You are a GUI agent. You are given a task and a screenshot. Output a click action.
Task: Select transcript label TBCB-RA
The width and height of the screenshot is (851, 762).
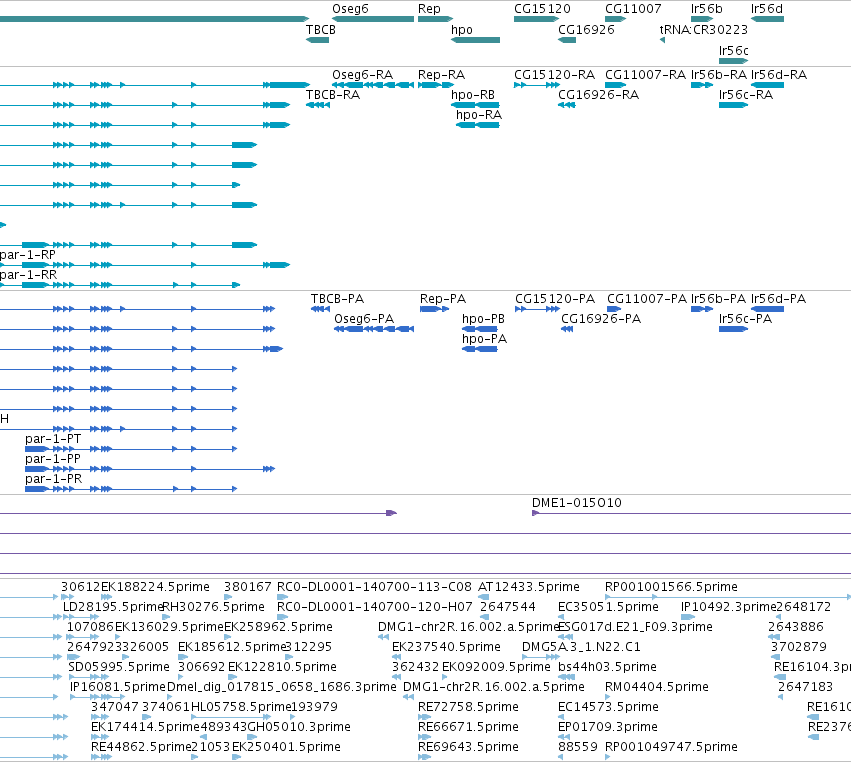click(333, 95)
